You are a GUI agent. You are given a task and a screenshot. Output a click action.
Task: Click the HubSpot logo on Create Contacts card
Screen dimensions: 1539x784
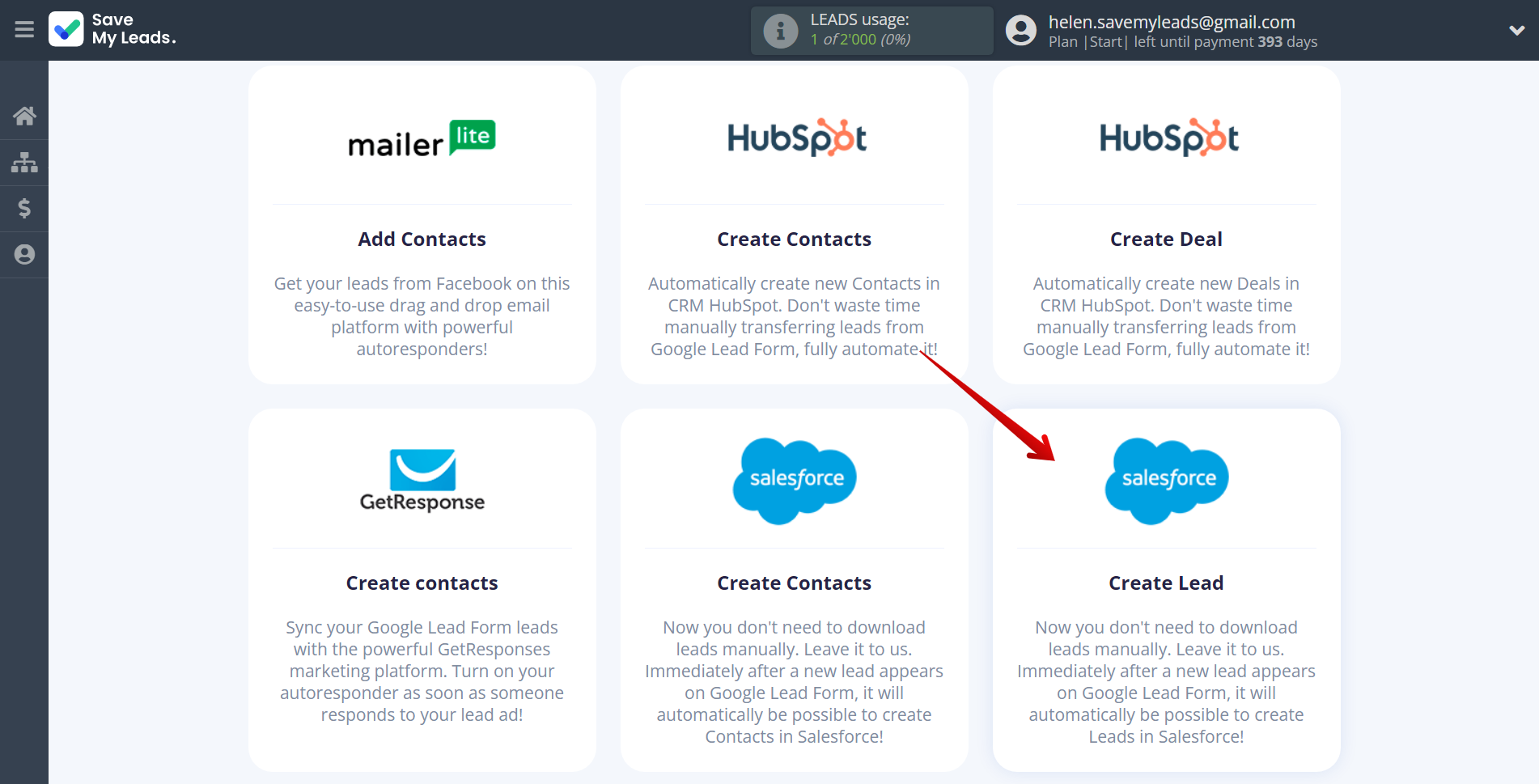click(x=797, y=138)
